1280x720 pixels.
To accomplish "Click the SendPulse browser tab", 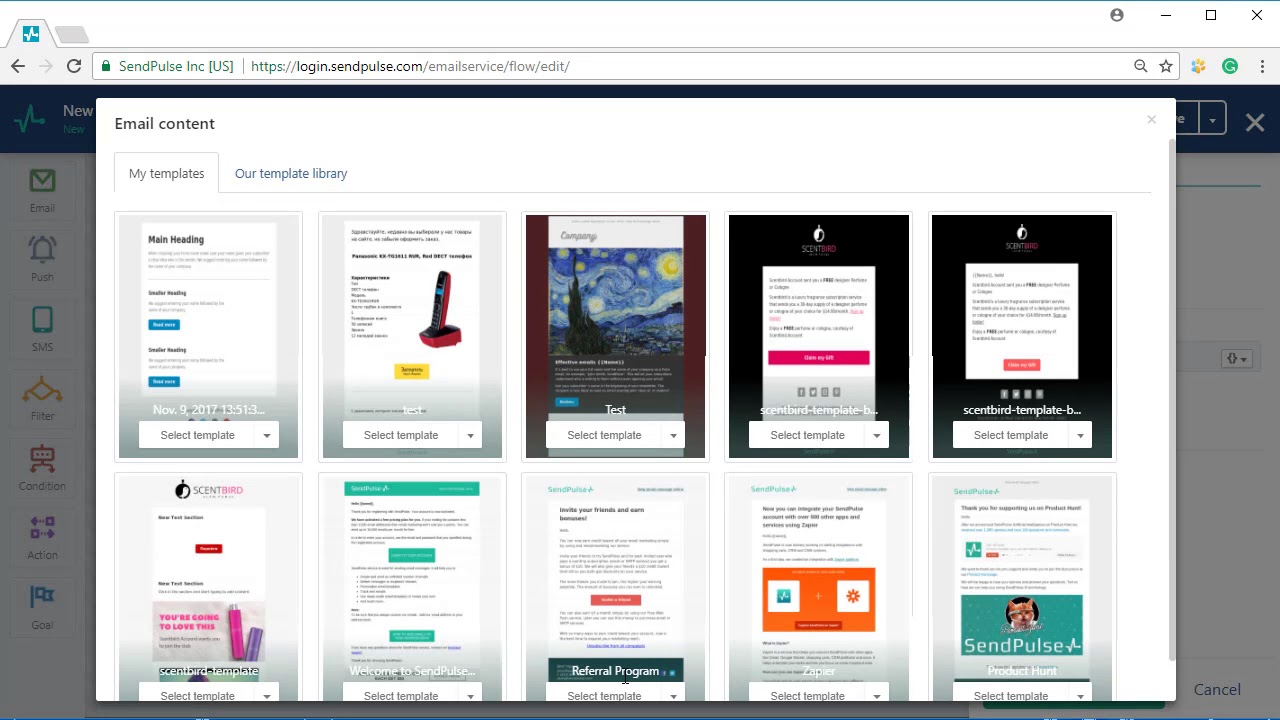I will click(x=31, y=34).
